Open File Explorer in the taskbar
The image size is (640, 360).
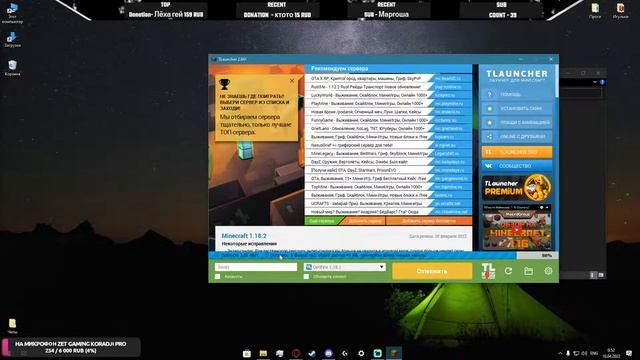(263, 353)
